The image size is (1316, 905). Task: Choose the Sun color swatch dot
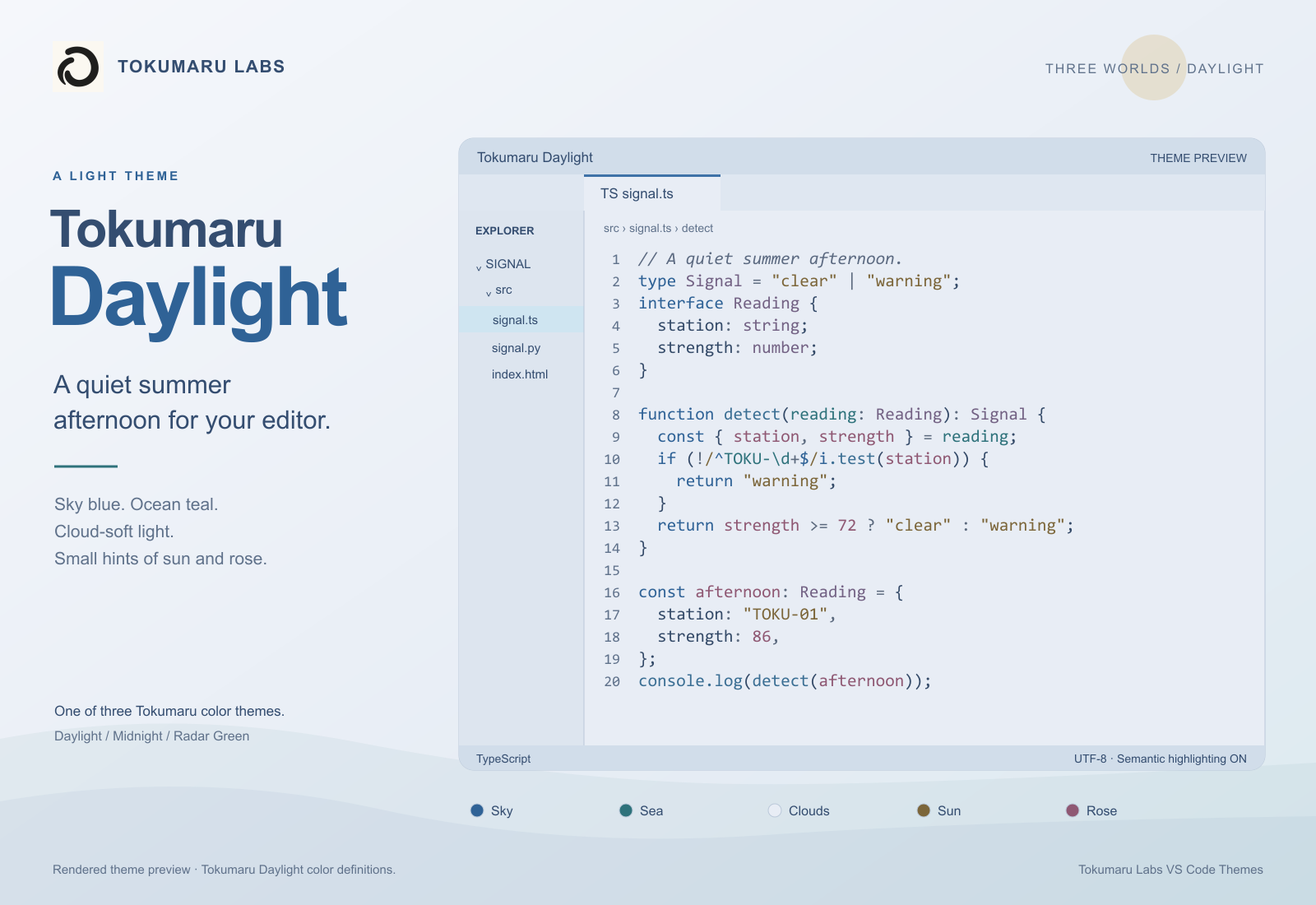(x=924, y=810)
